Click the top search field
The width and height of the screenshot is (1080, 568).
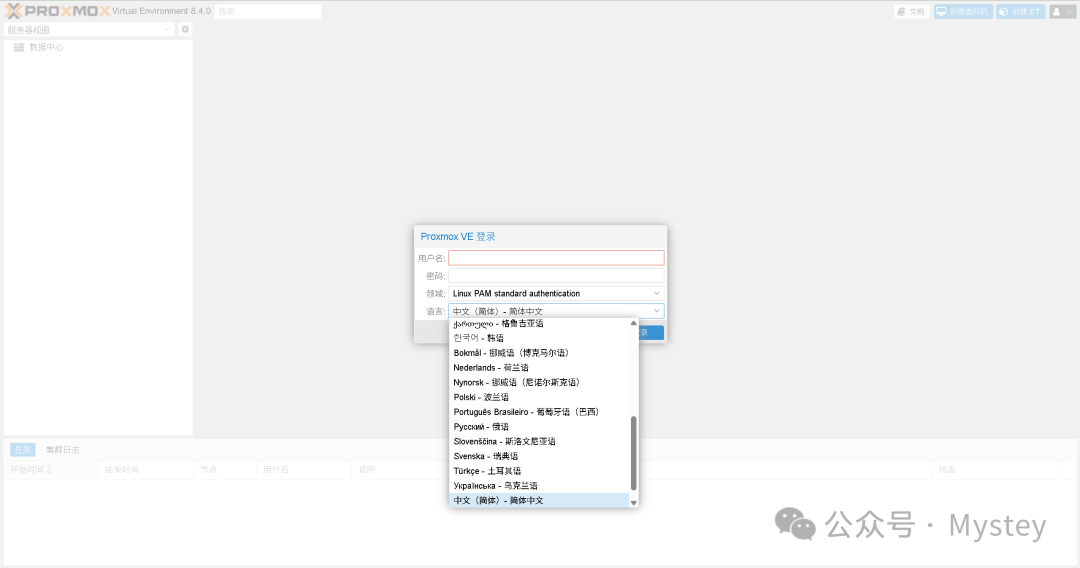pos(268,12)
